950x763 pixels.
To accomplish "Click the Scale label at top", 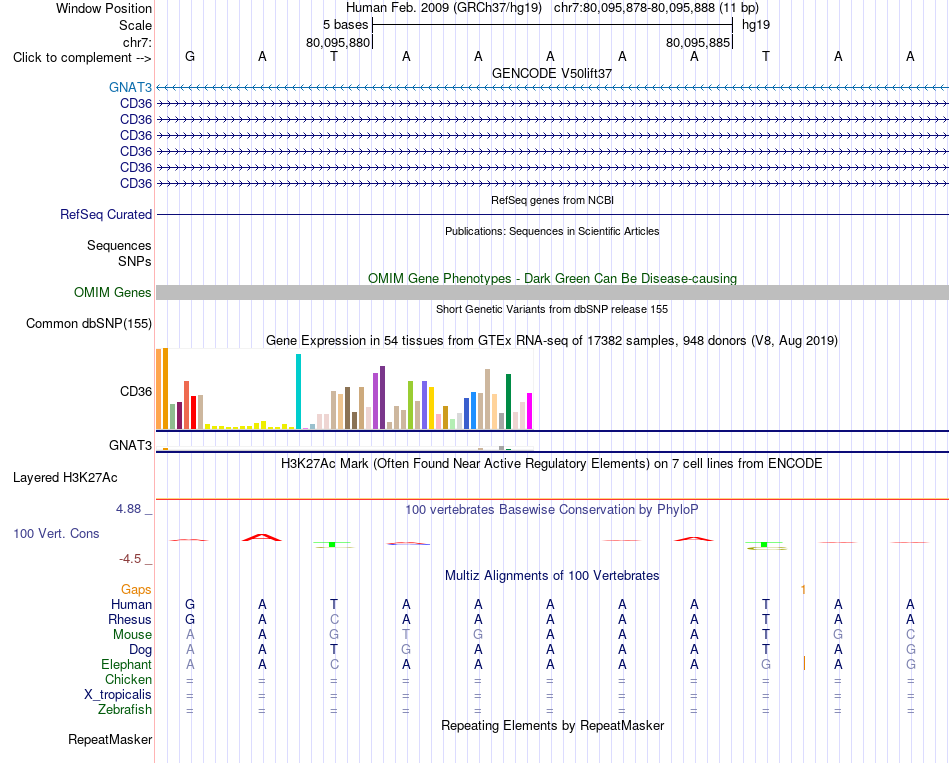I will coord(136,25).
